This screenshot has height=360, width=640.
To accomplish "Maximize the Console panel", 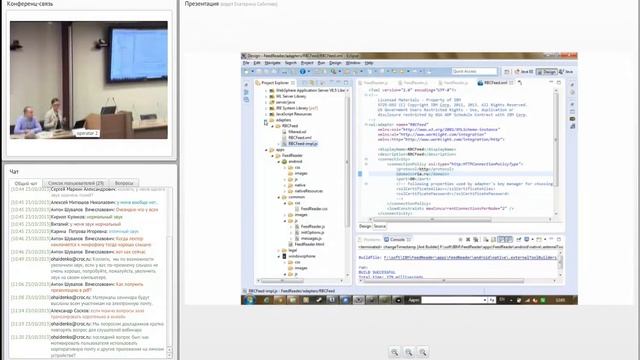I will [559, 240].
